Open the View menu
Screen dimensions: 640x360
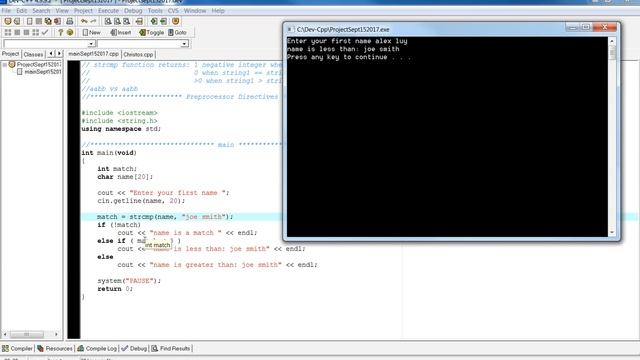point(62,11)
